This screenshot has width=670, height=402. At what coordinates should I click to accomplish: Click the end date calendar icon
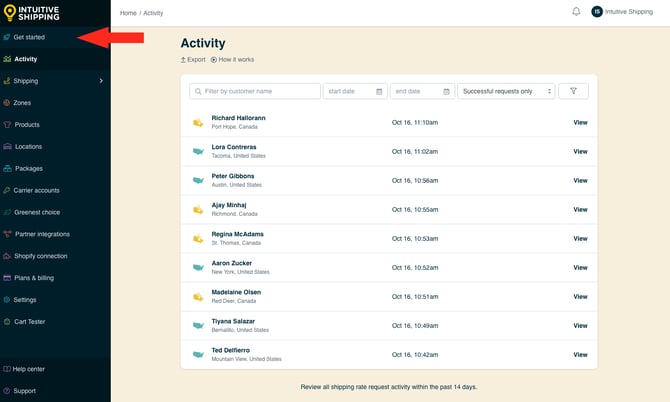[446, 91]
